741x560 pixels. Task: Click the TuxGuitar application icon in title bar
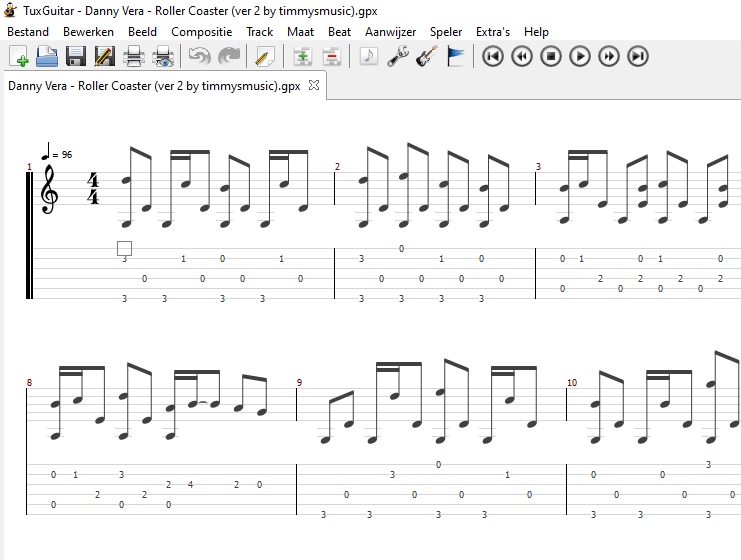coord(10,10)
